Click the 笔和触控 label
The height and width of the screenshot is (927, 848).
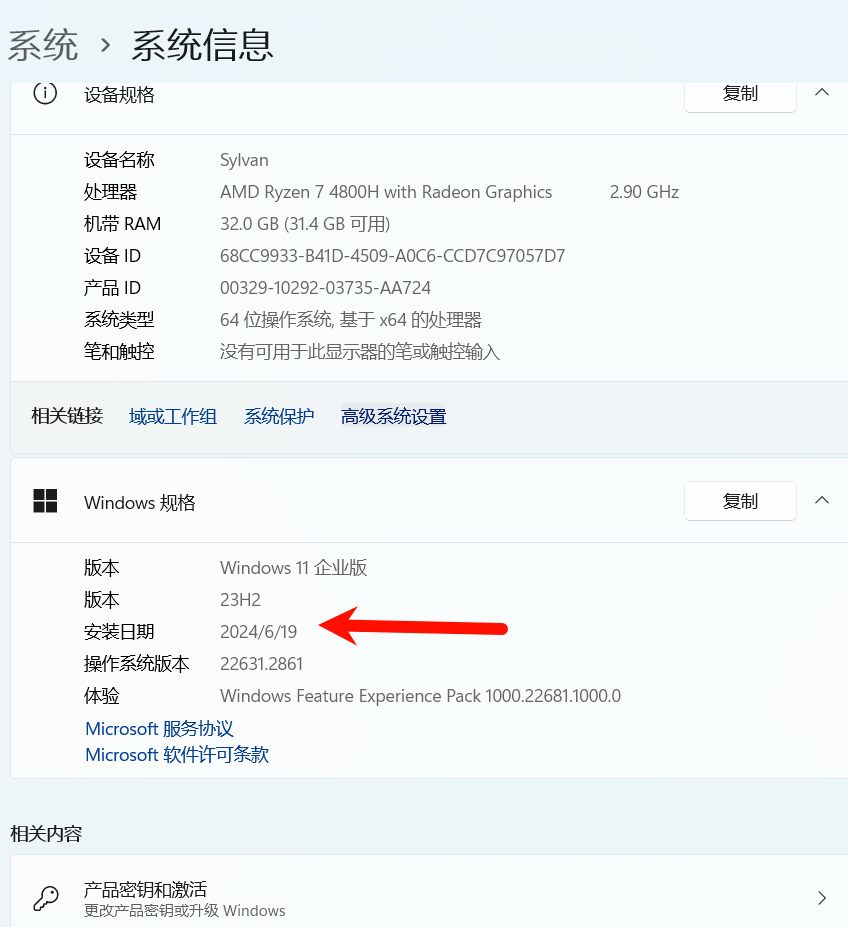(119, 351)
